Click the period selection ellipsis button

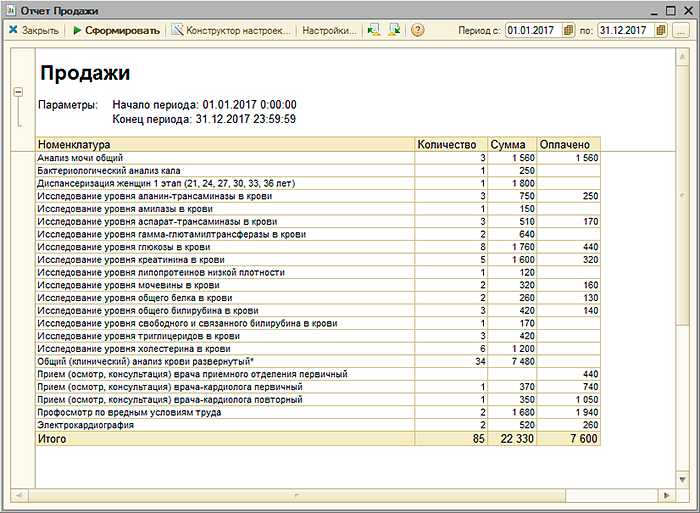click(683, 30)
